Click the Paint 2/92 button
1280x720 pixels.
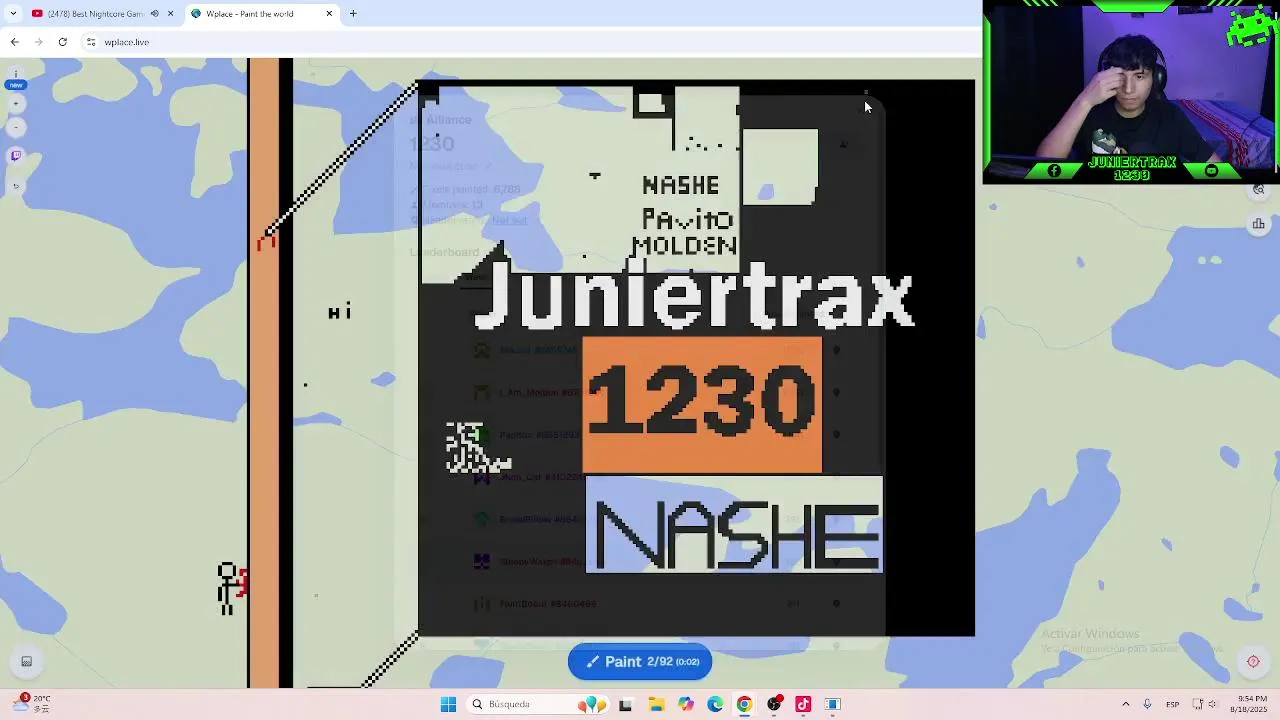(640, 661)
